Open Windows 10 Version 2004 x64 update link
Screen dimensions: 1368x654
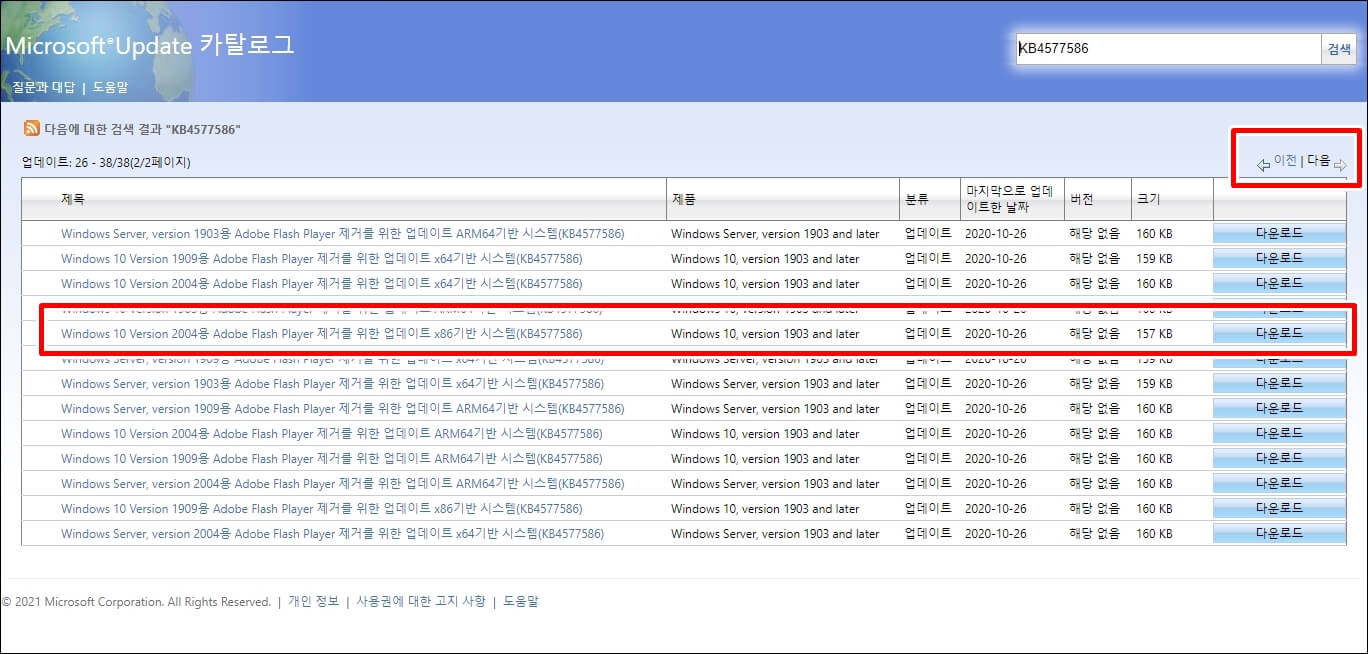[321, 283]
